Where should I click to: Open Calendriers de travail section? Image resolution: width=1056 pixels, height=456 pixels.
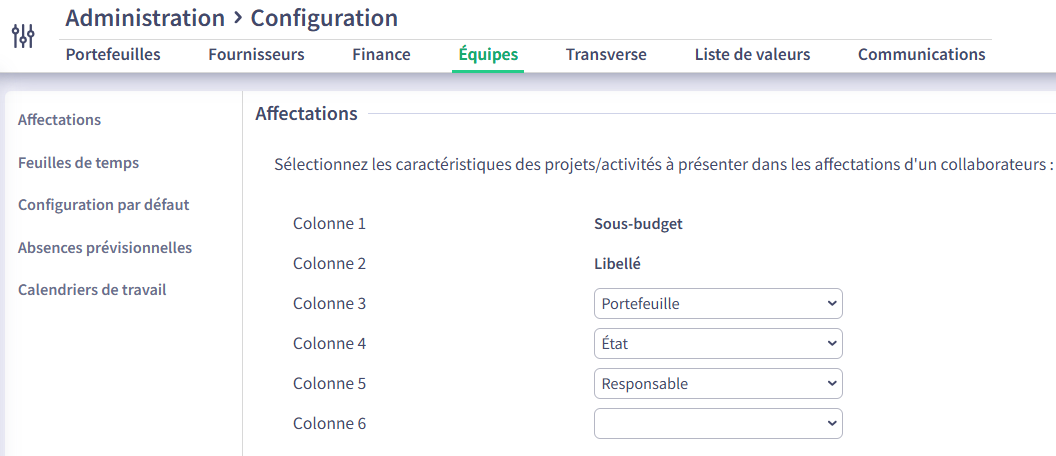point(92,290)
